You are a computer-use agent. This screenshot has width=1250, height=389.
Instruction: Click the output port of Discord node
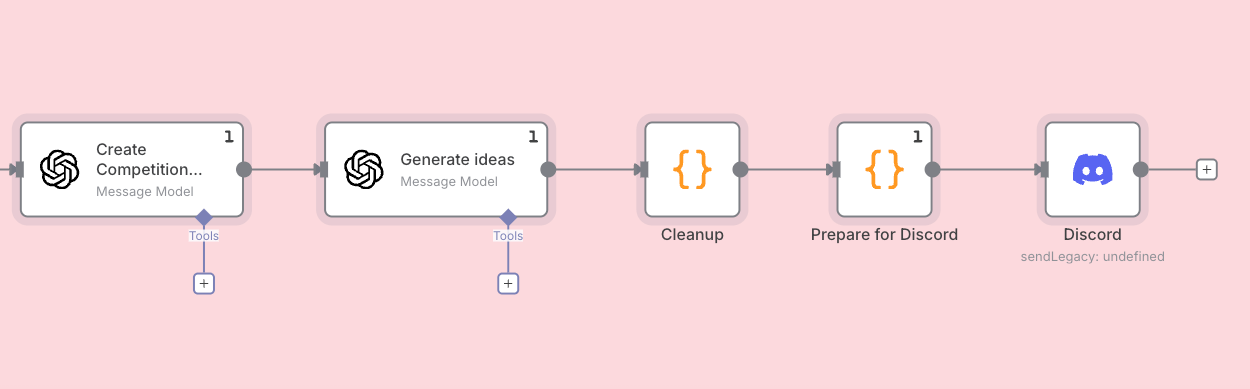click(x=1141, y=169)
